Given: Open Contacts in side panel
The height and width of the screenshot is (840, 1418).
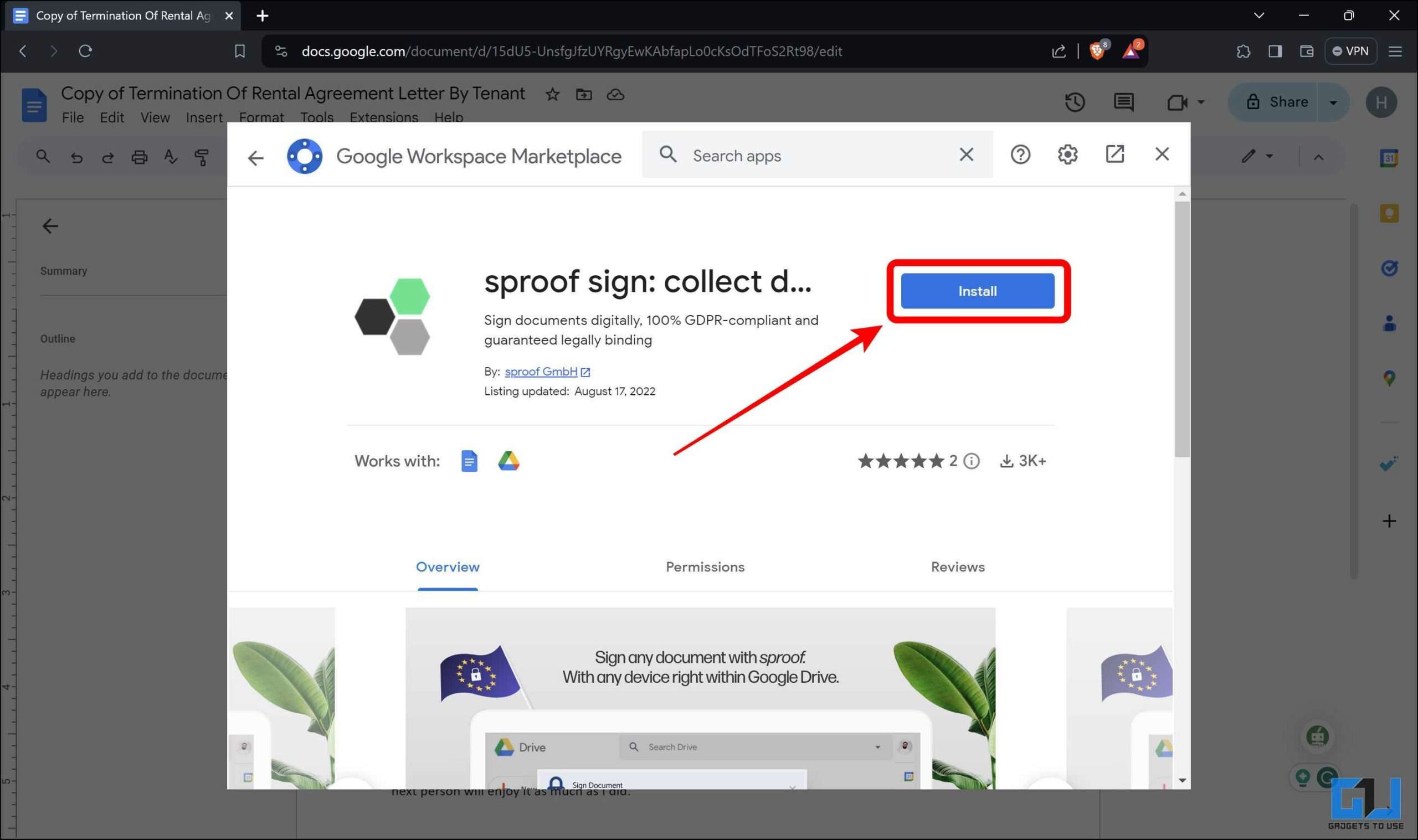Looking at the screenshot, I should [1389, 323].
